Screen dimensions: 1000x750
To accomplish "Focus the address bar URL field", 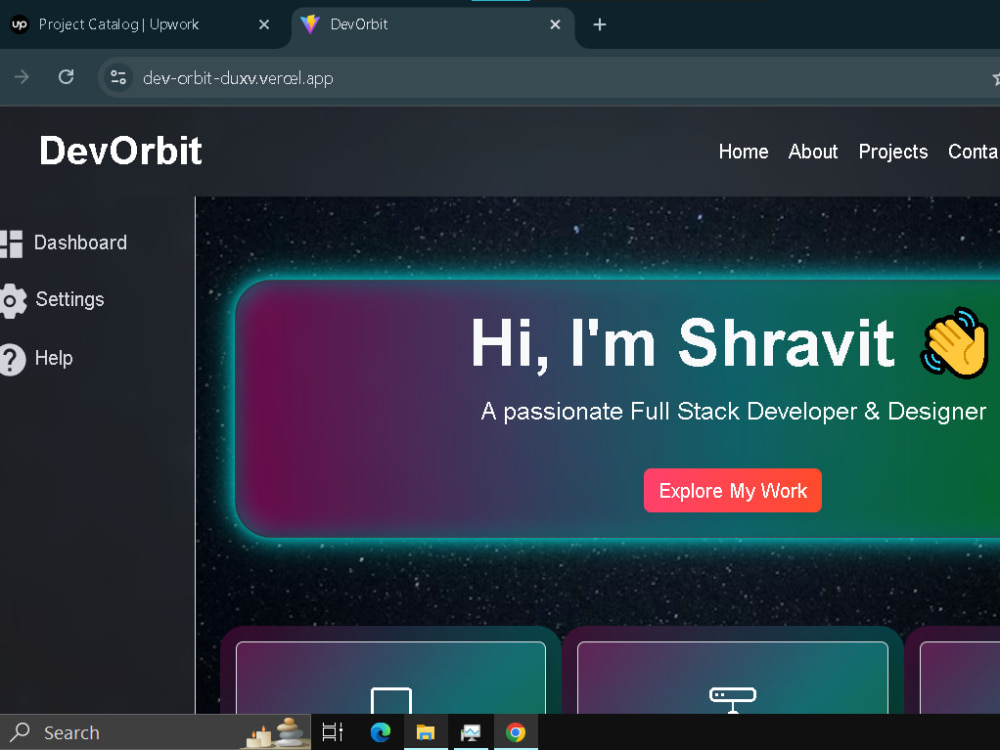I will pyautogui.click(x=548, y=78).
